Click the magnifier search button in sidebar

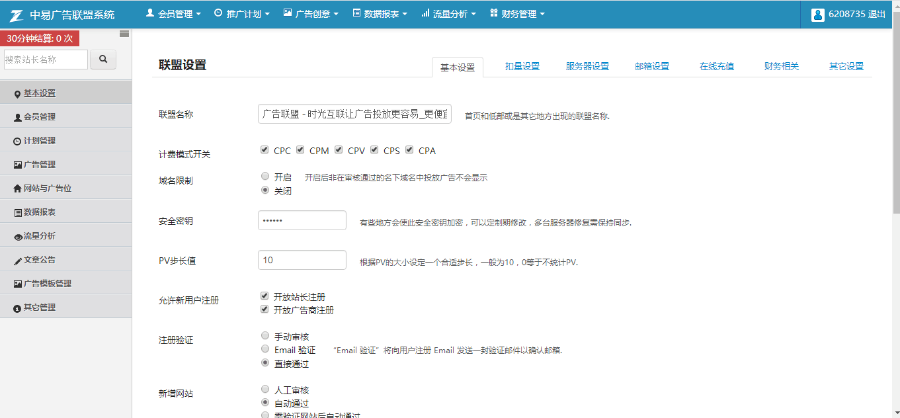point(104,59)
